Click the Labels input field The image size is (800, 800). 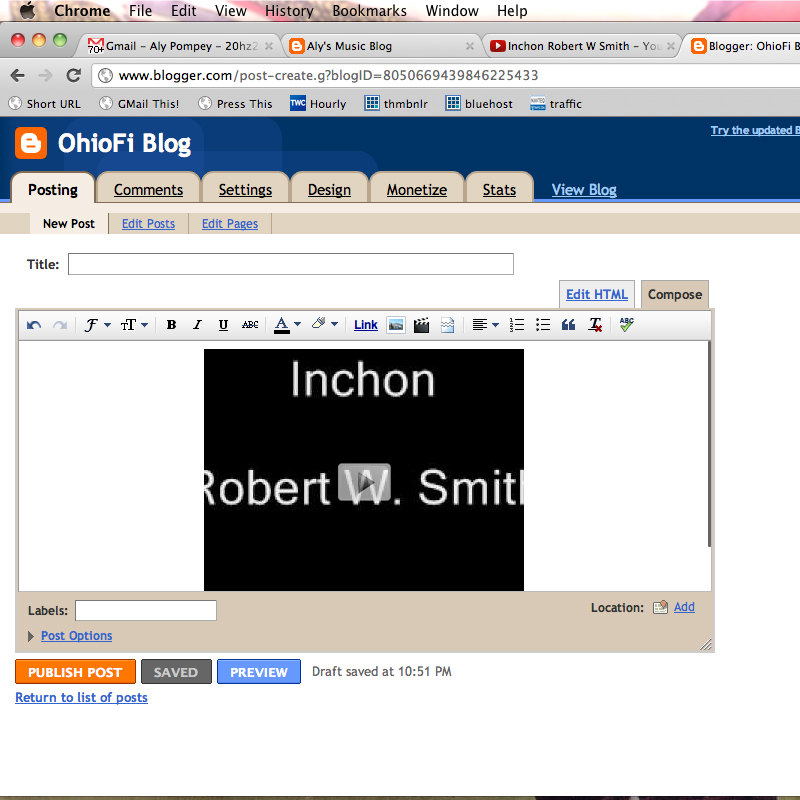pos(146,610)
